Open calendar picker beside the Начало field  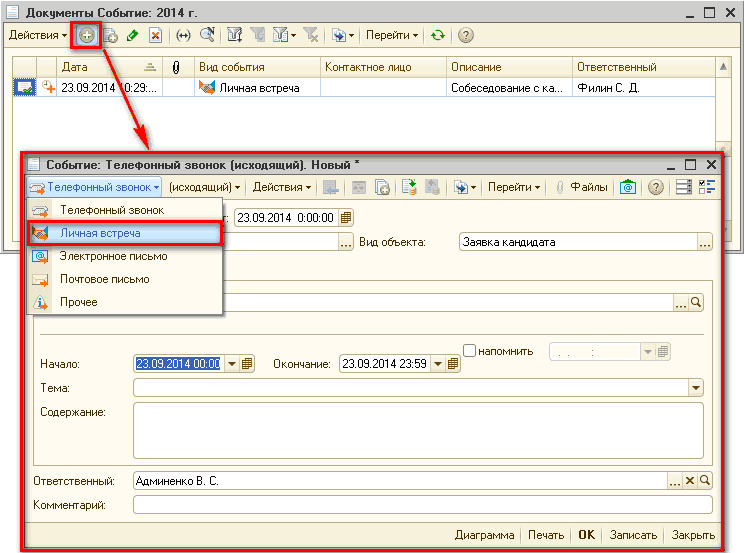click(x=248, y=364)
